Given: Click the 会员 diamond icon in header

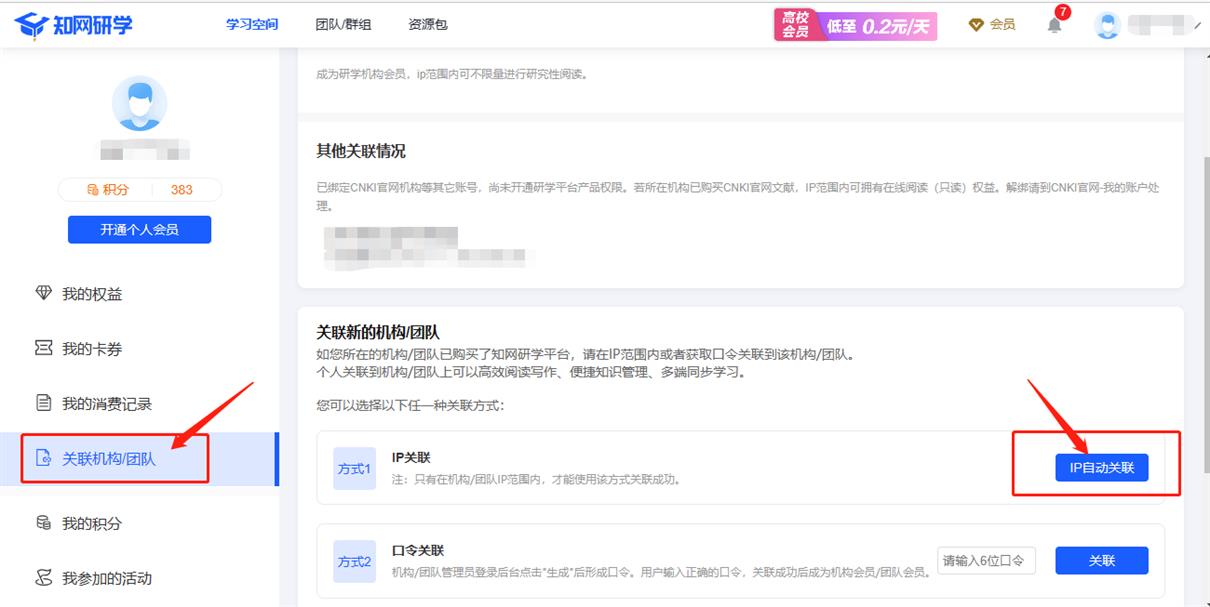Looking at the screenshot, I should [976, 25].
